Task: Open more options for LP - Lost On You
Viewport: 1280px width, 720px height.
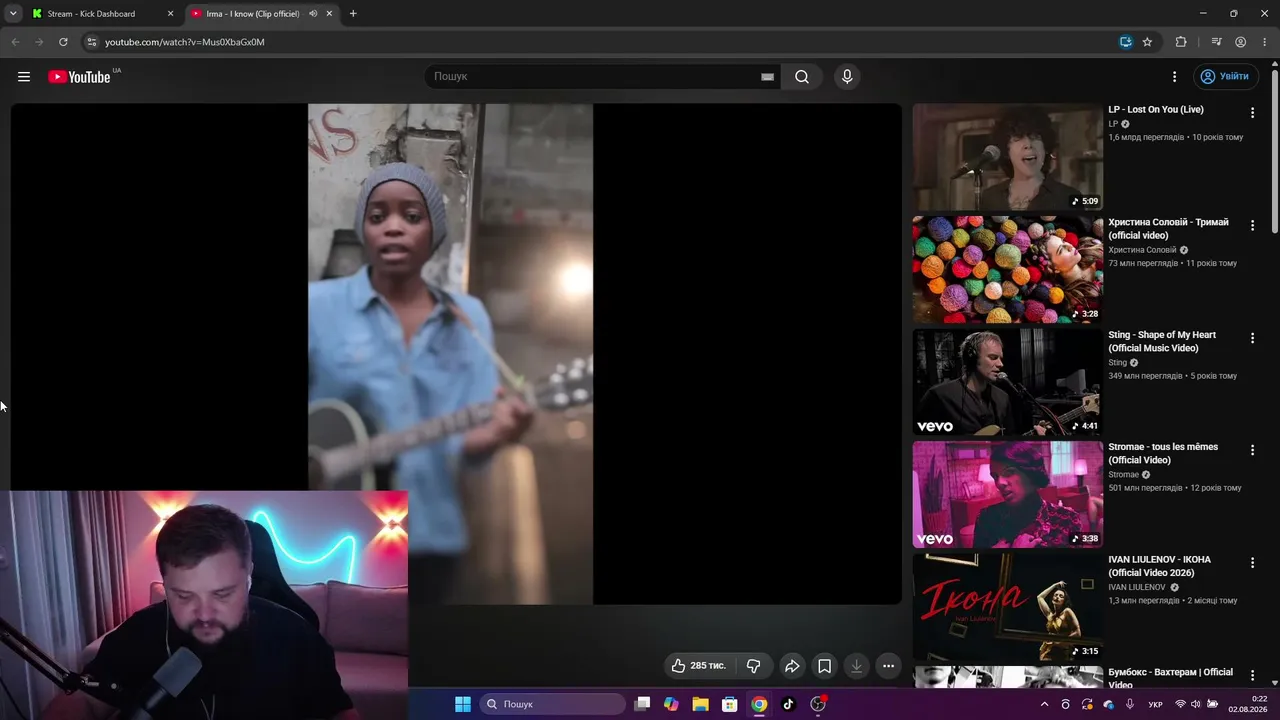Action: click(x=1252, y=113)
